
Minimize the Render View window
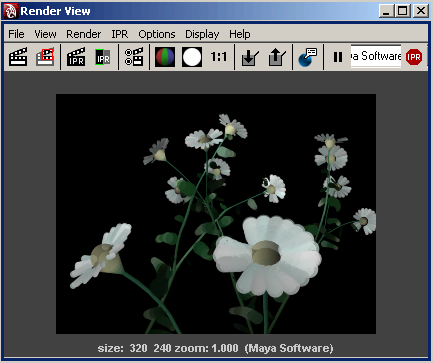tap(386, 11)
